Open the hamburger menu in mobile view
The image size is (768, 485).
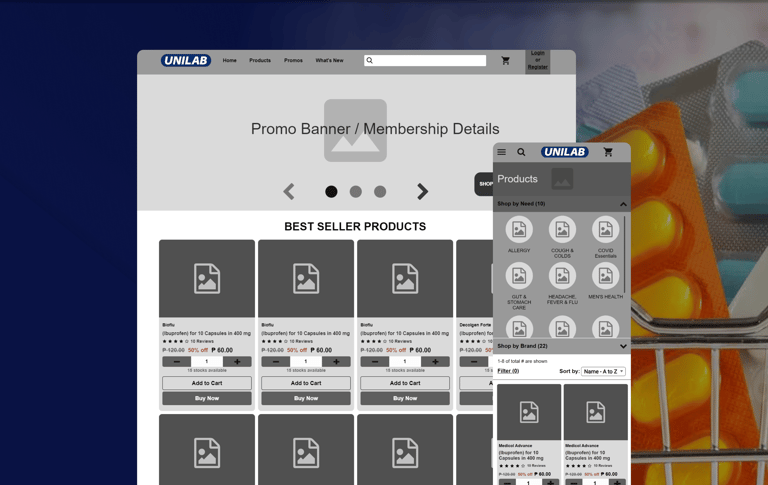pos(502,152)
